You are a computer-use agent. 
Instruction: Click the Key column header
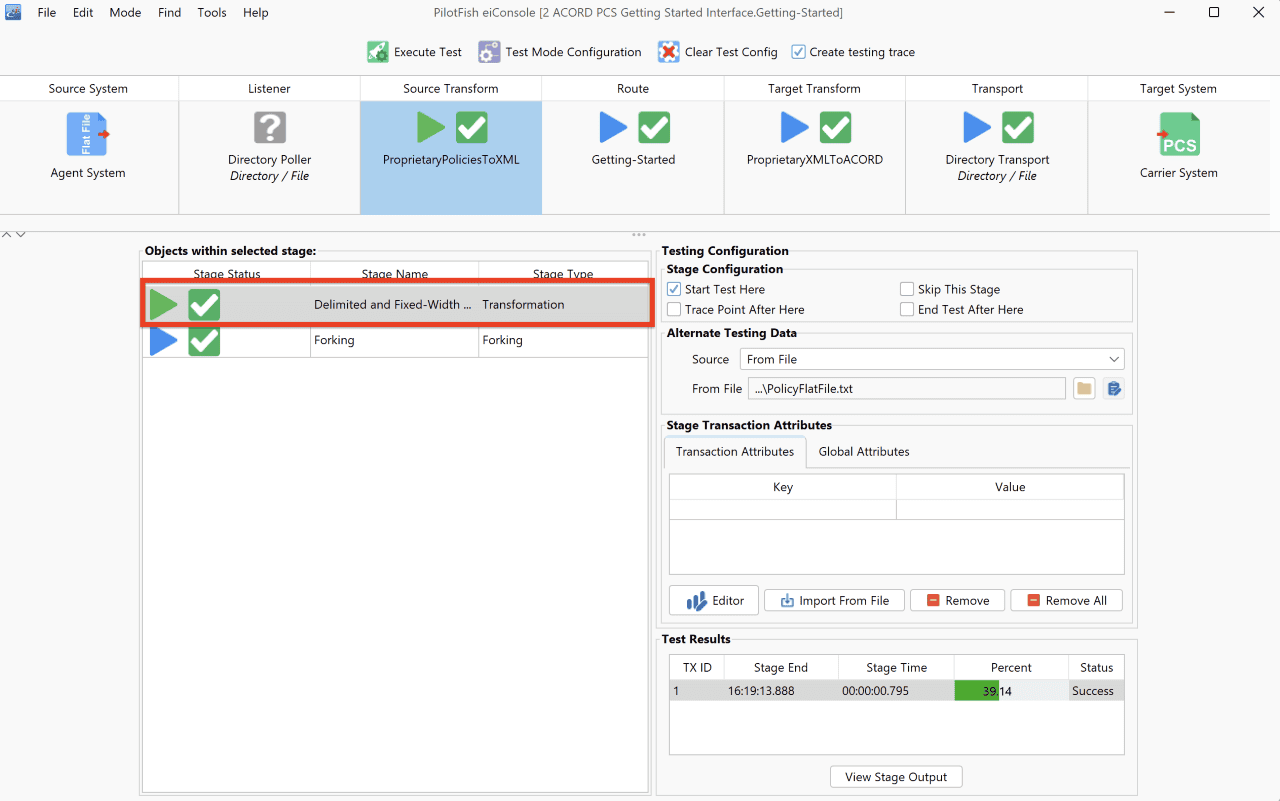pyautogui.click(x=783, y=487)
